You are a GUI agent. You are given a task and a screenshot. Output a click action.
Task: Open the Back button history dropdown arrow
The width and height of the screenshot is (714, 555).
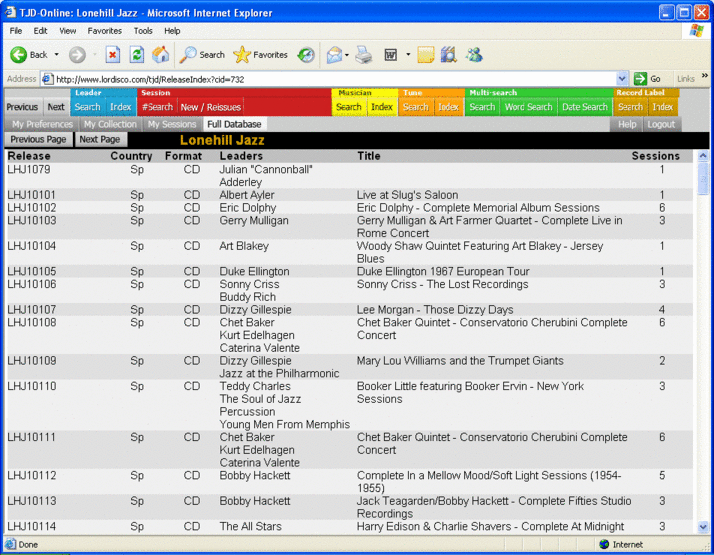click(x=56, y=55)
